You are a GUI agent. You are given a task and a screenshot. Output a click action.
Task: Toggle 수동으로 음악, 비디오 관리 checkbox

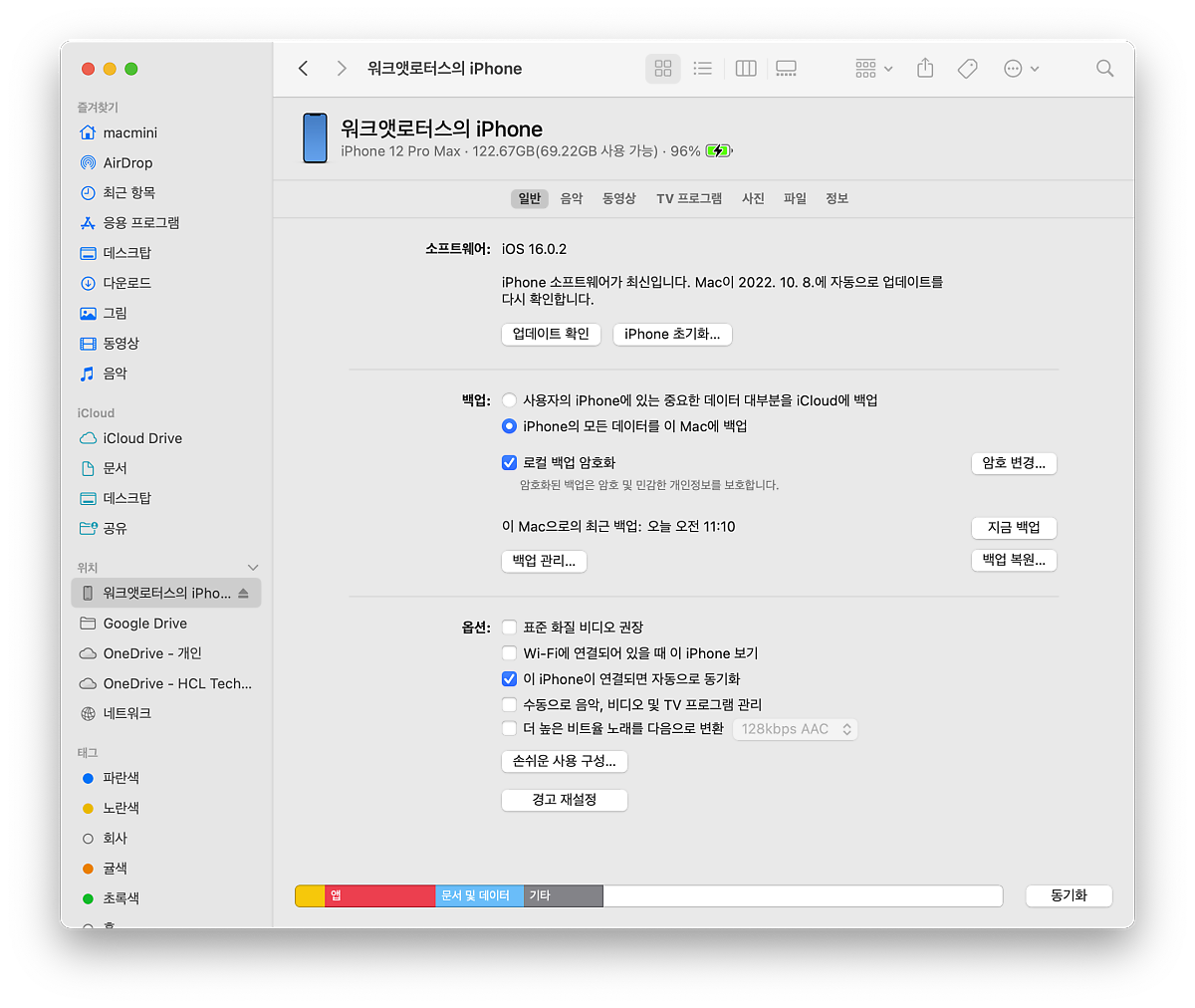tap(509, 704)
